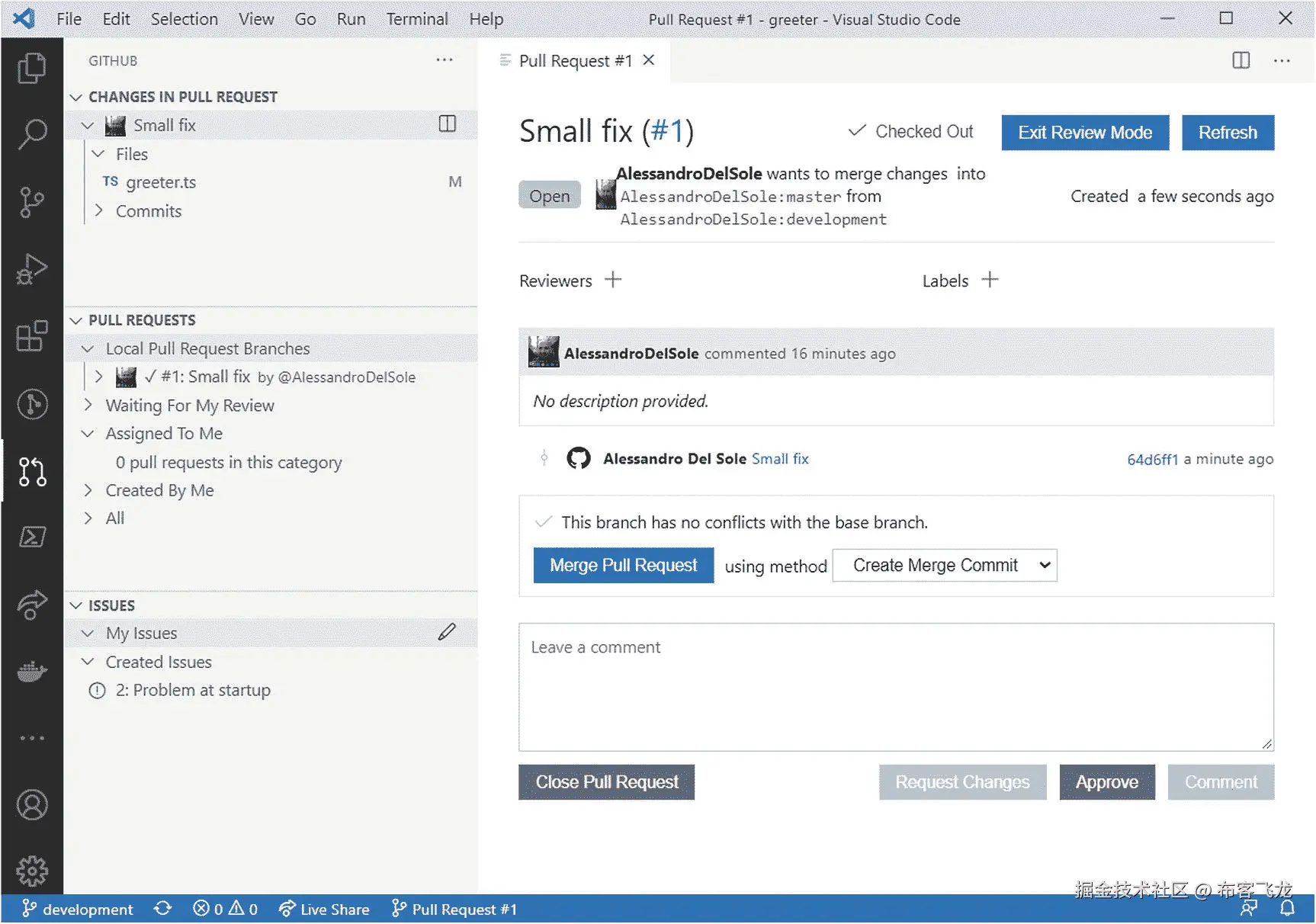
Task: Collapse the Small fix tree node
Action: pos(88,125)
